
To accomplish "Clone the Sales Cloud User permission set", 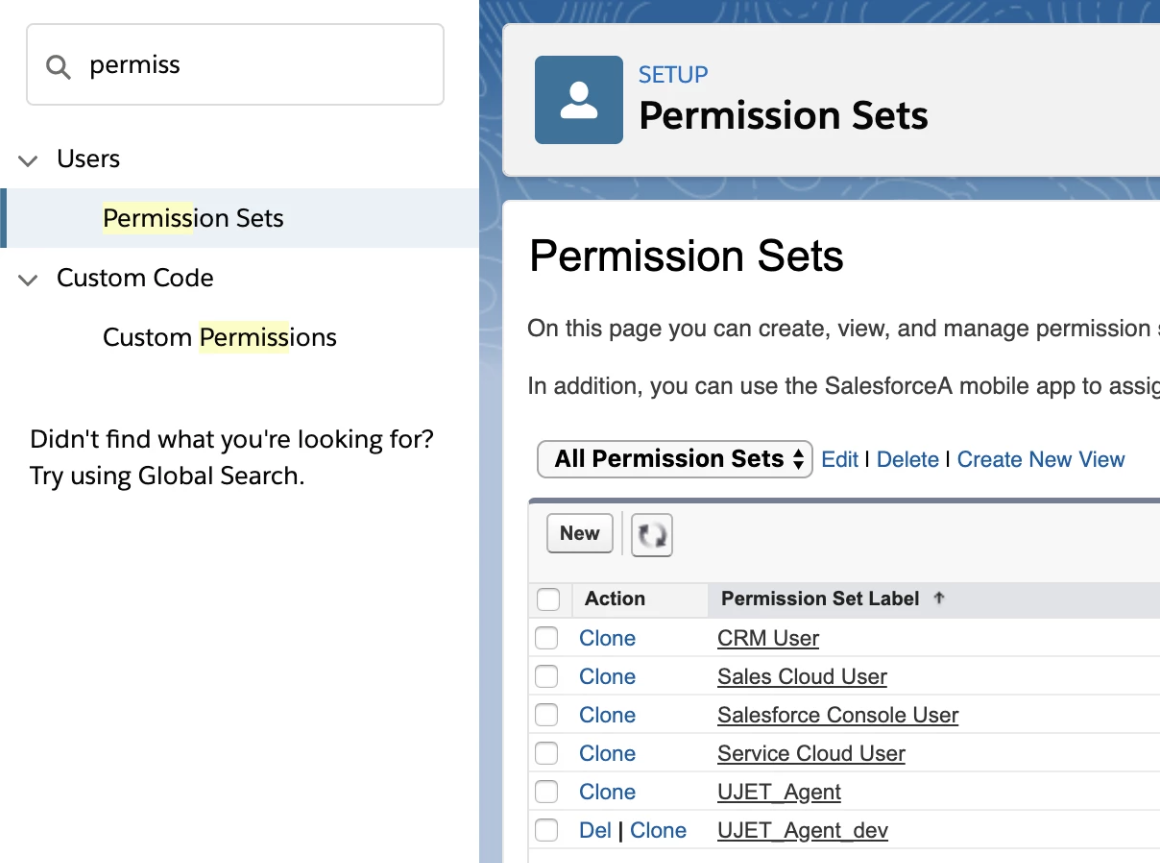I will click(x=607, y=676).
